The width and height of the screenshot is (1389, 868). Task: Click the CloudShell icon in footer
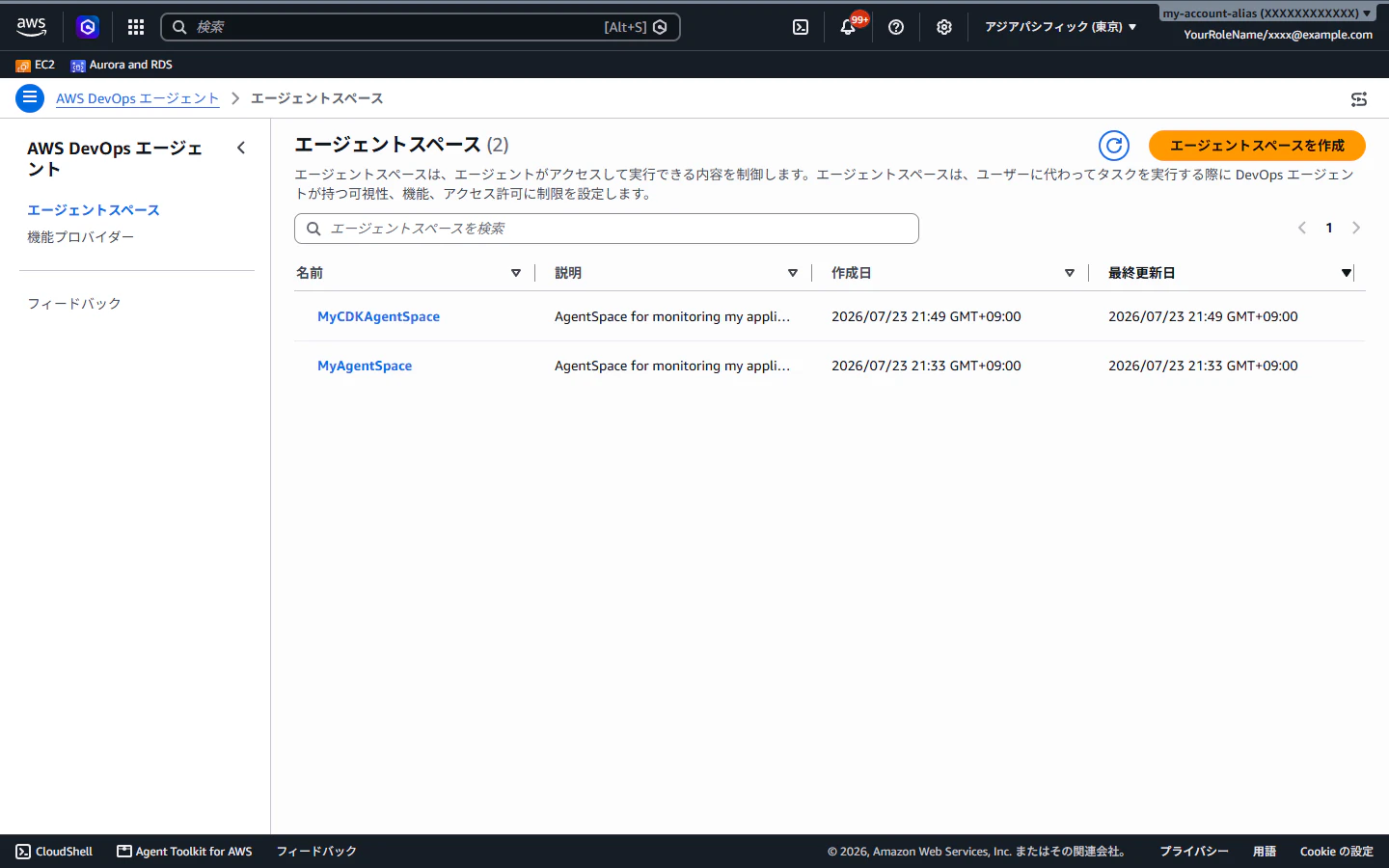tap(23, 852)
